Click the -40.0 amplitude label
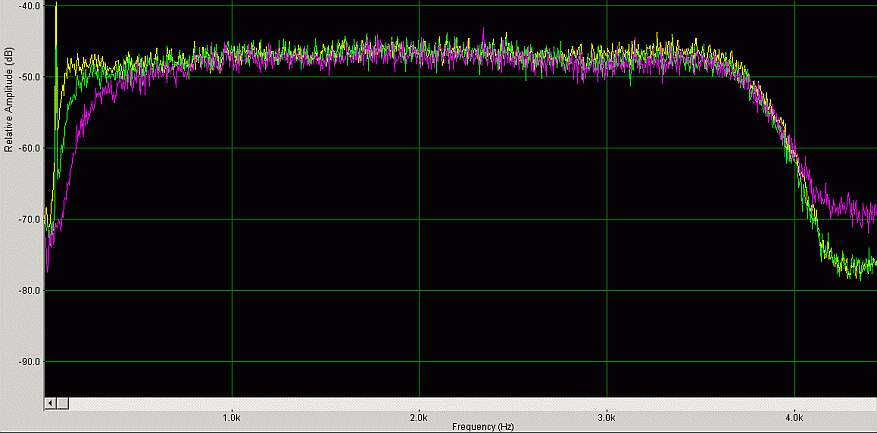The image size is (877, 433). 30,6
